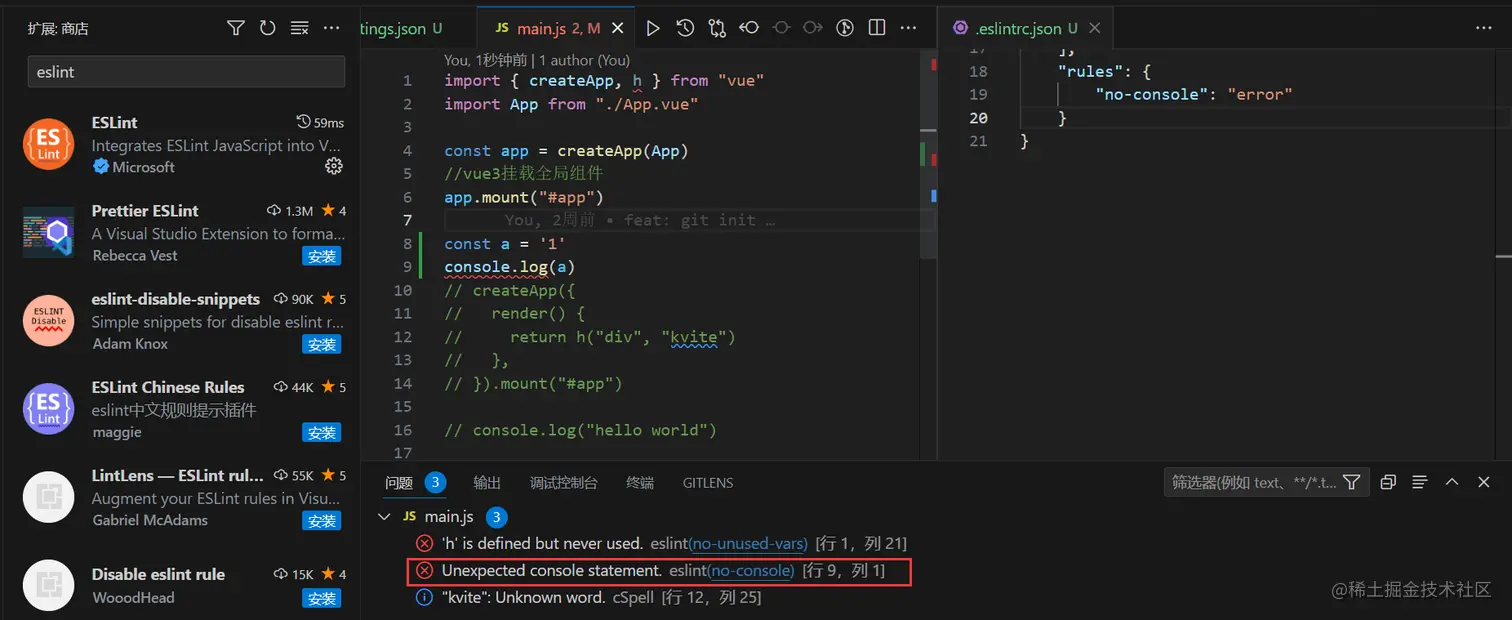Open changes compare icon in editor toolbar

point(717,28)
